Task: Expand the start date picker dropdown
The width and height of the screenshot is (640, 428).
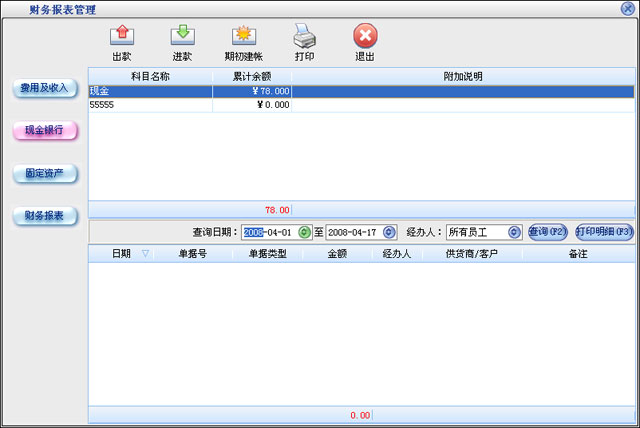Action: point(304,232)
